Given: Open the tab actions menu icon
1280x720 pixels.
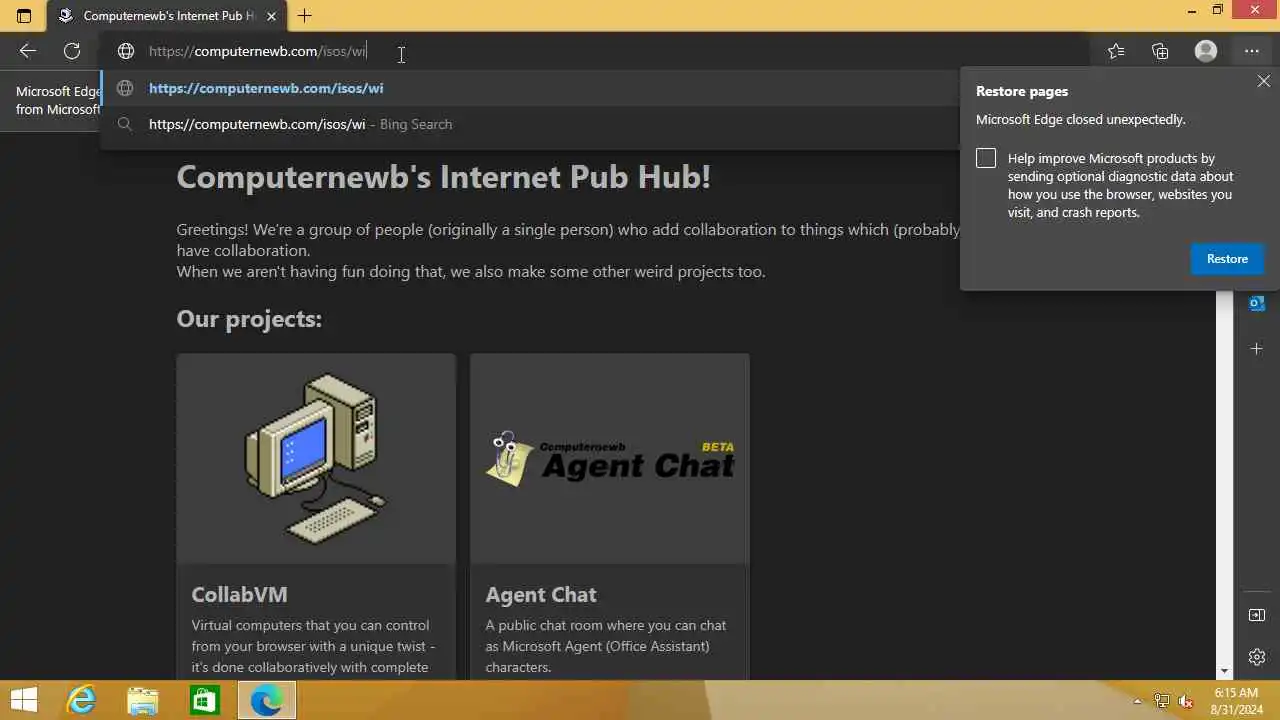Looking at the screenshot, I should (24, 16).
